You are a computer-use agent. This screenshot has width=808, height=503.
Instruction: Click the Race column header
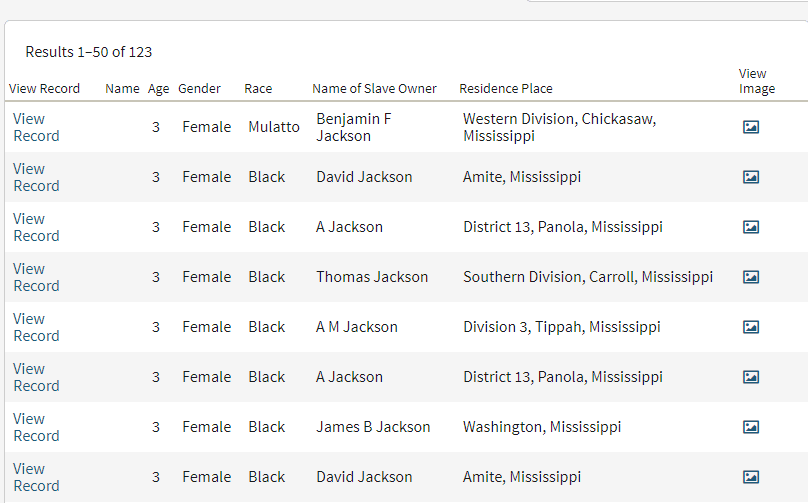258,89
